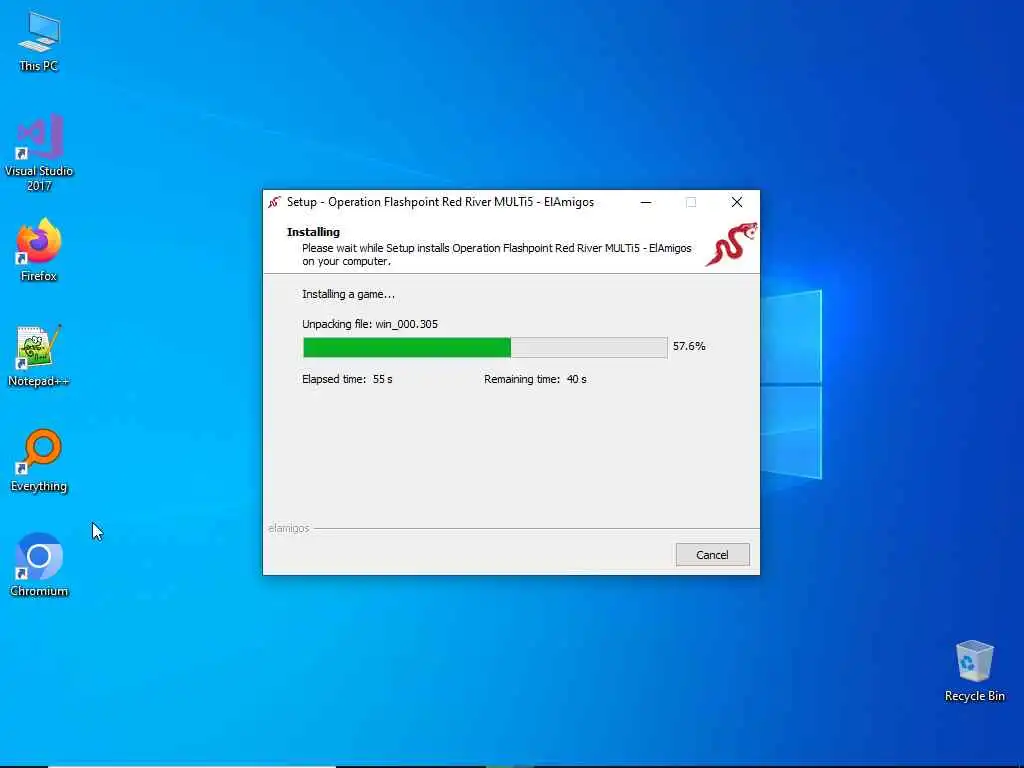
Task: Close the Setup installer window
Action: click(x=737, y=202)
